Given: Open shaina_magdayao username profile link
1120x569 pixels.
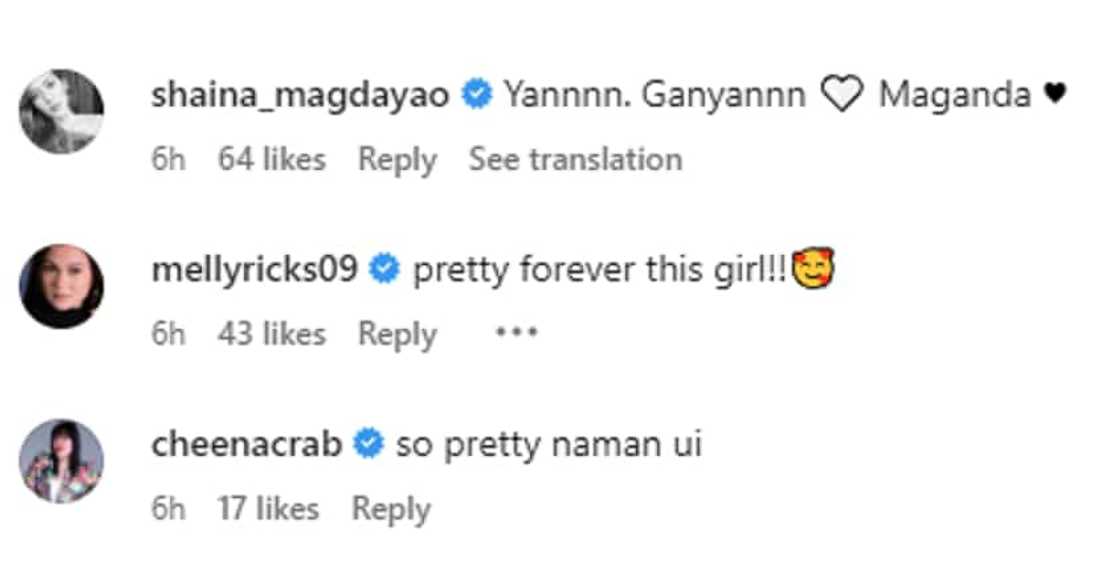Looking at the screenshot, I should pos(301,95).
